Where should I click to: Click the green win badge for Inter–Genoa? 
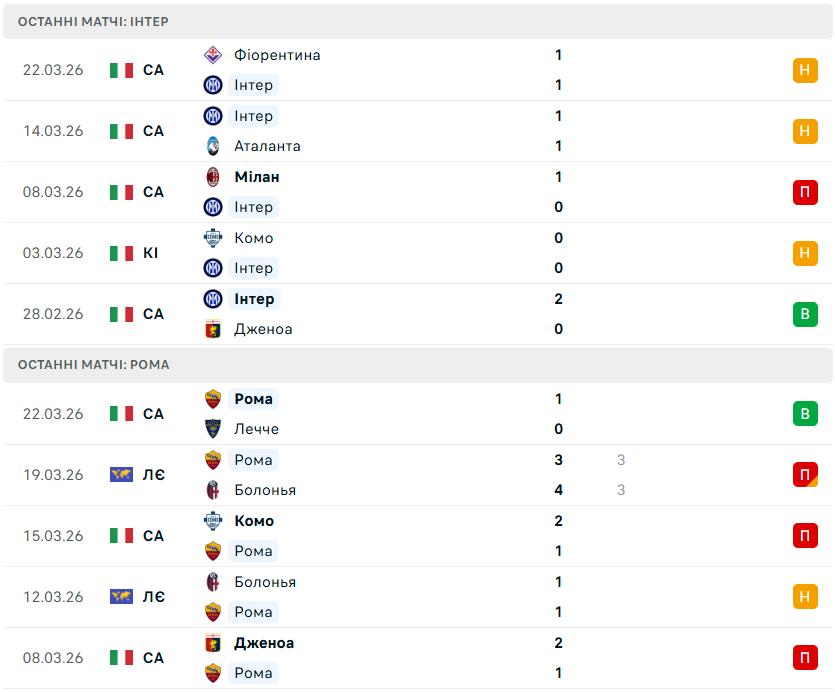(805, 314)
